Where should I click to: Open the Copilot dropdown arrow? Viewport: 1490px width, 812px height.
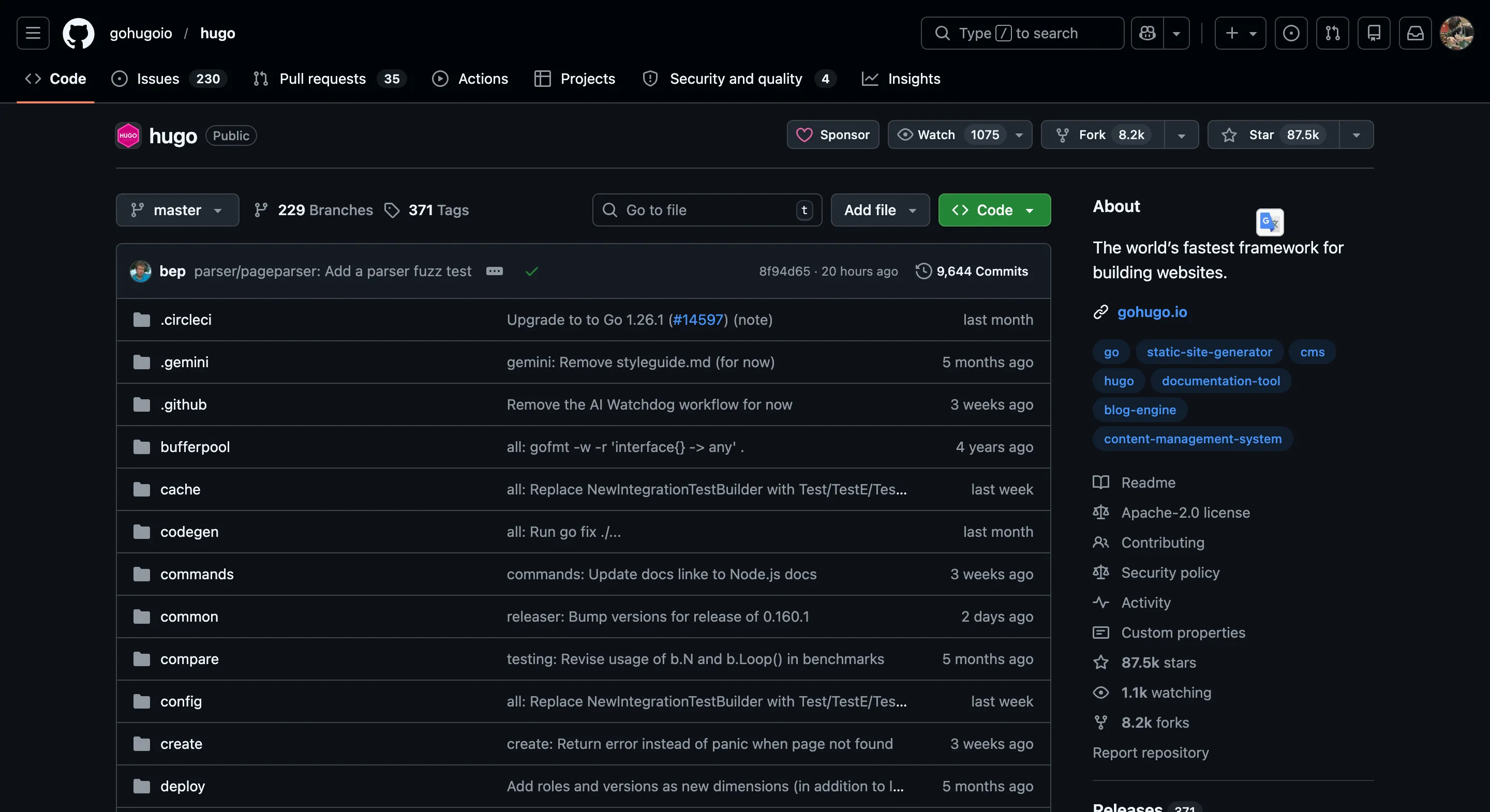pos(1176,33)
